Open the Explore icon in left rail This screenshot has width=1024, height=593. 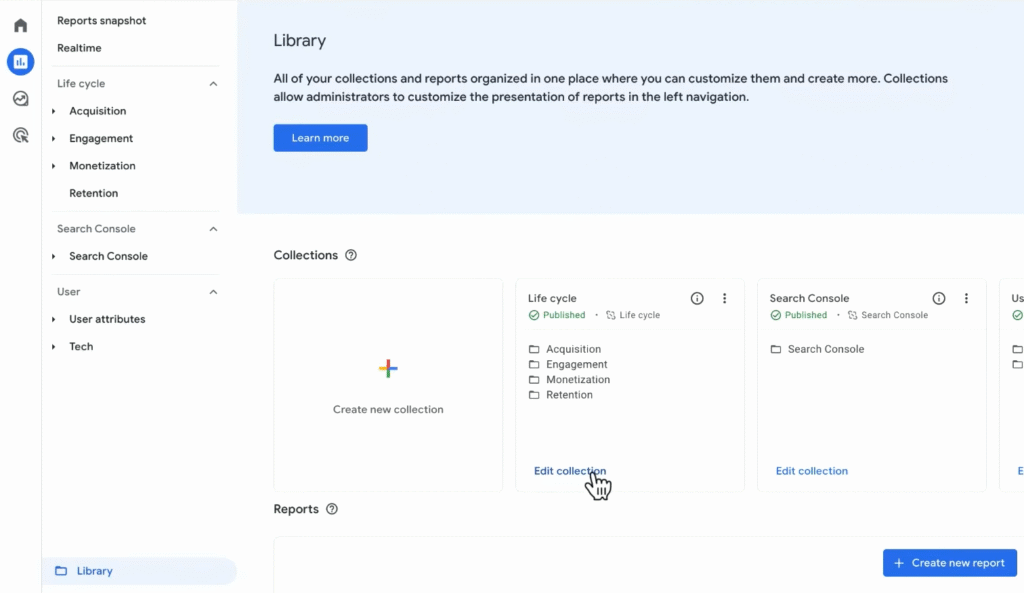coord(21,99)
